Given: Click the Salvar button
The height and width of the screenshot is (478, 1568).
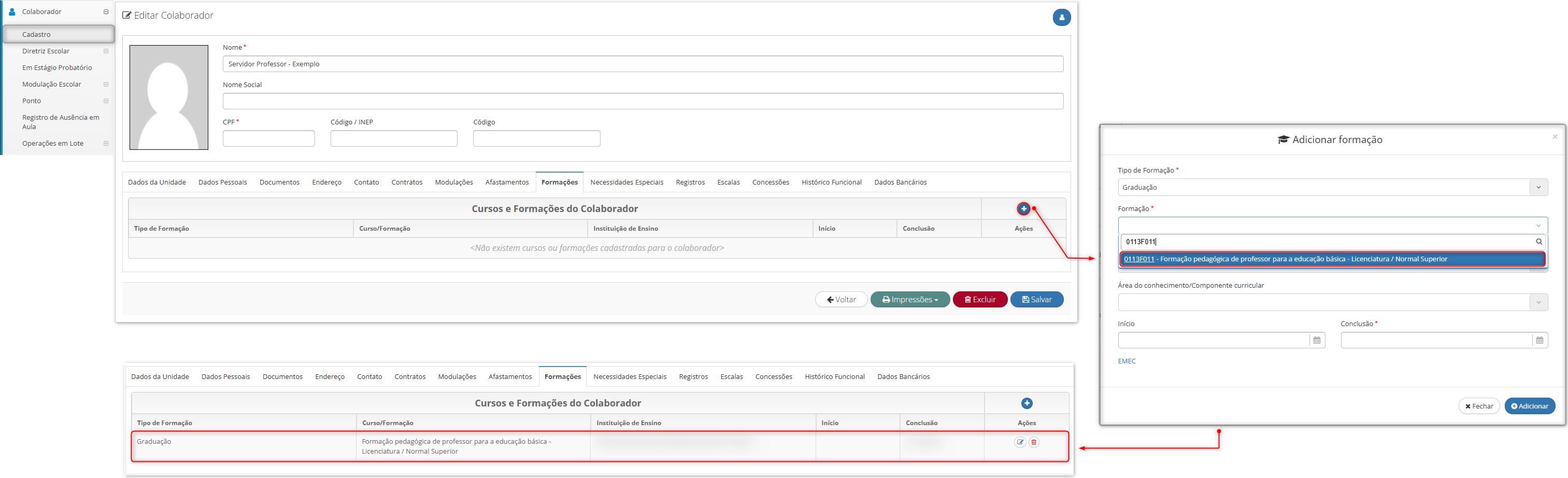Looking at the screenshot, I should [1036, 300].
